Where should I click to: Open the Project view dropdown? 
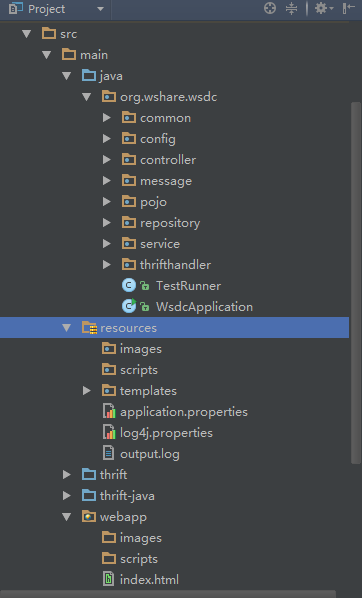100,9
